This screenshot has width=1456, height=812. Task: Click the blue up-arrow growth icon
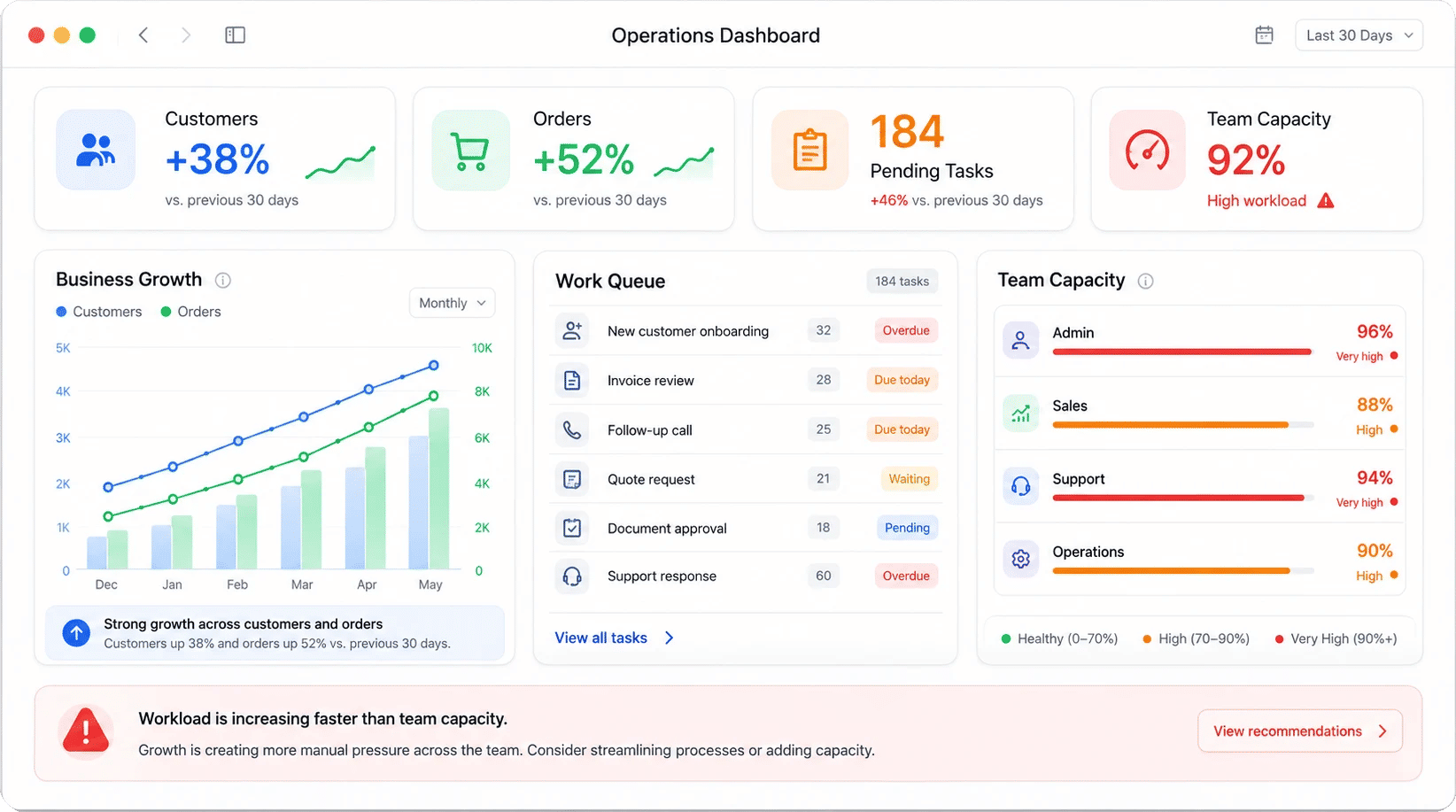point(76,632)
